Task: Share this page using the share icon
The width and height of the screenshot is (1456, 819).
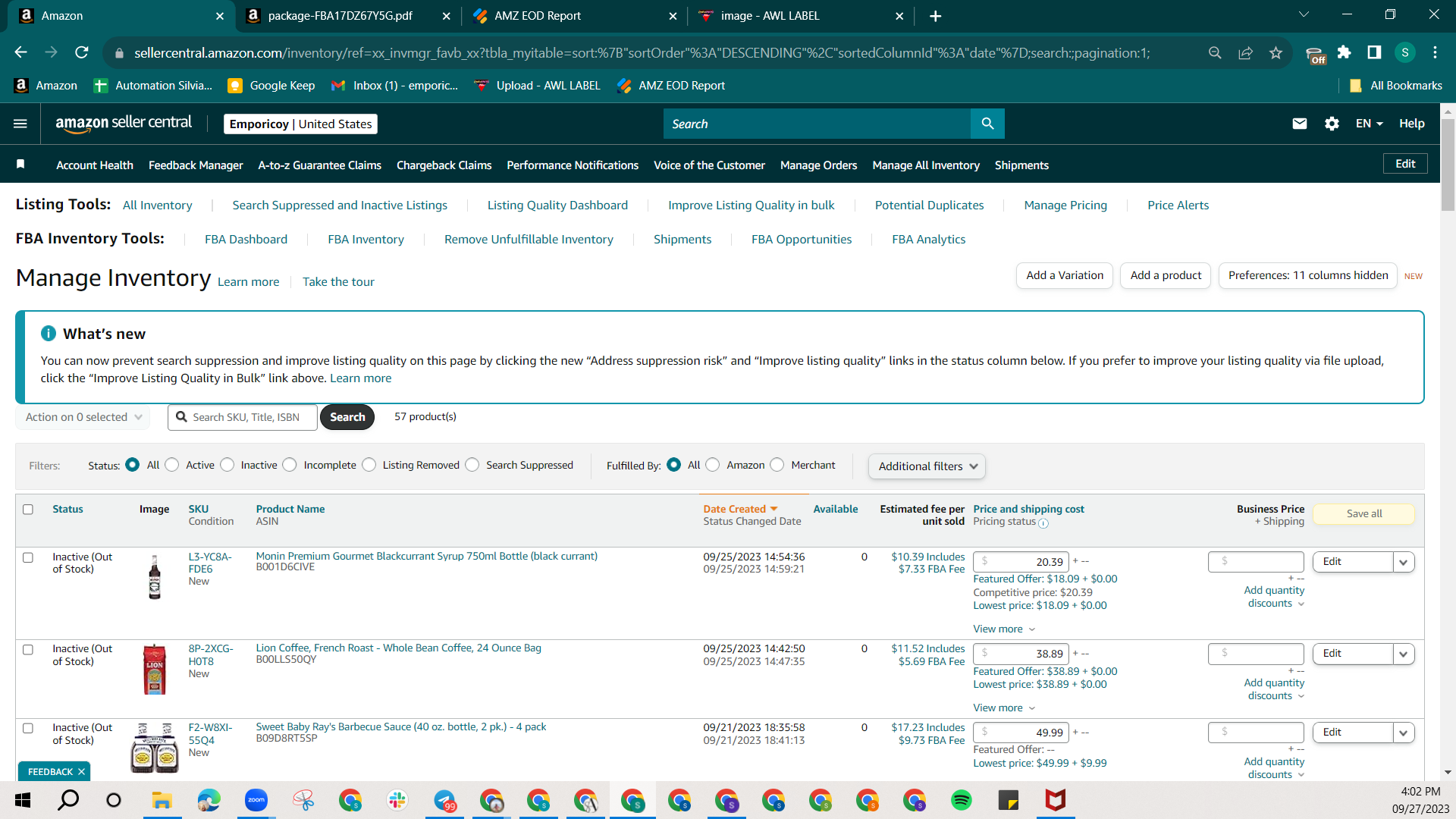Action: [1246, 52]
